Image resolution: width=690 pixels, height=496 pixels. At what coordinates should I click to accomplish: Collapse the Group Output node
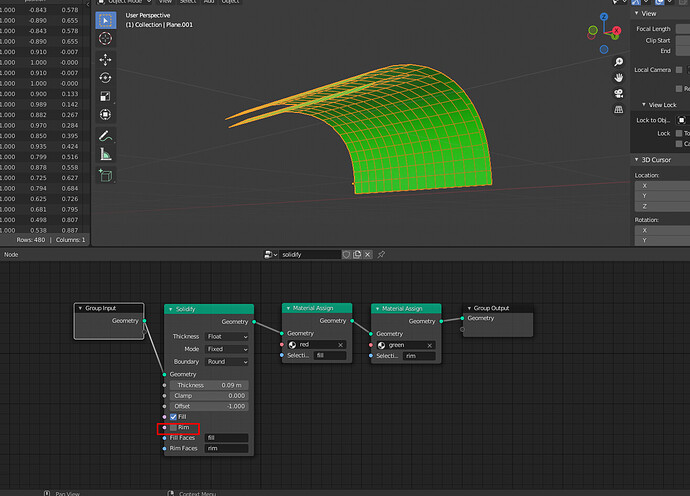coord(469,308)
